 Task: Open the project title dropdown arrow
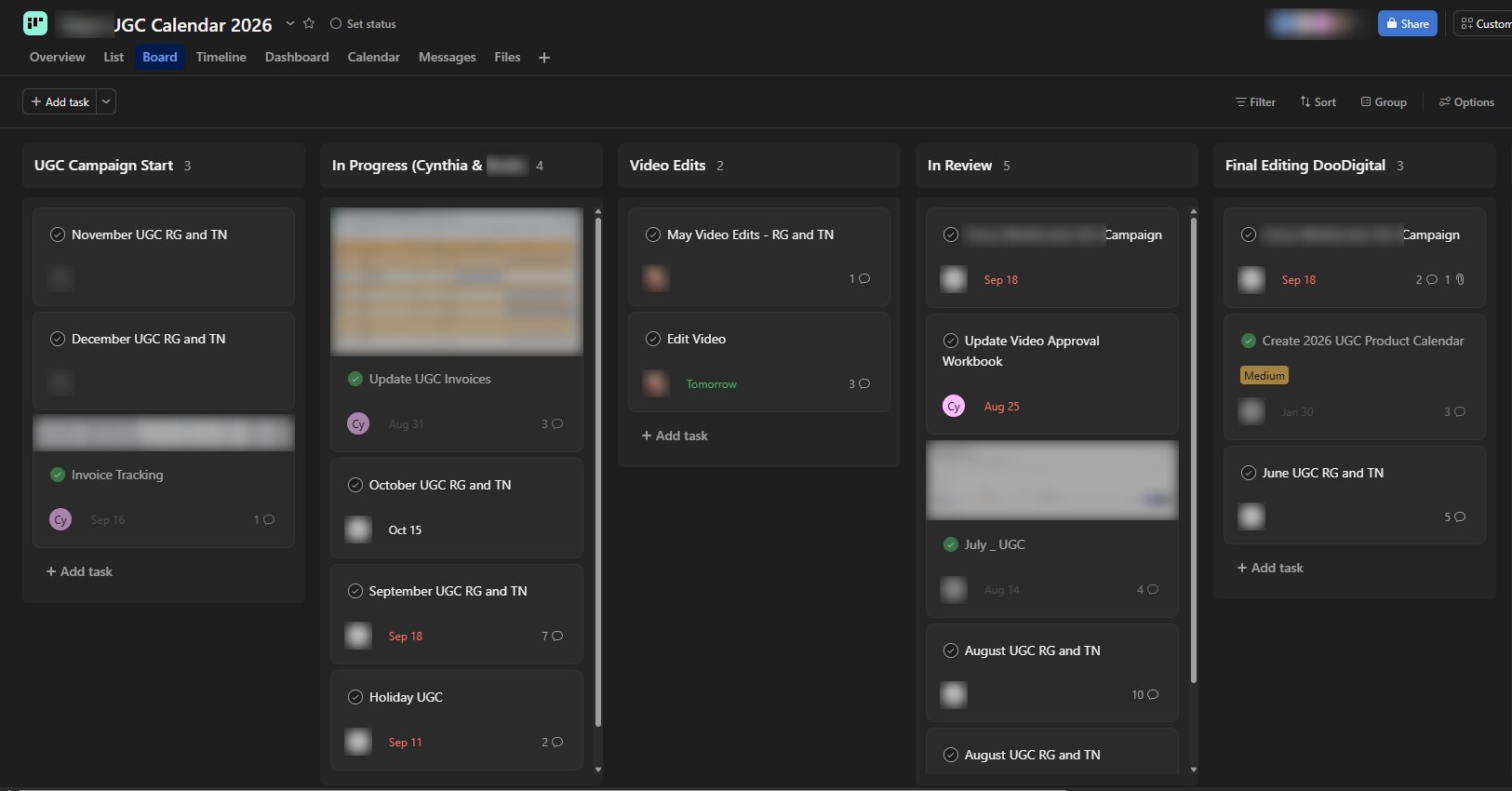coord(290,23)
